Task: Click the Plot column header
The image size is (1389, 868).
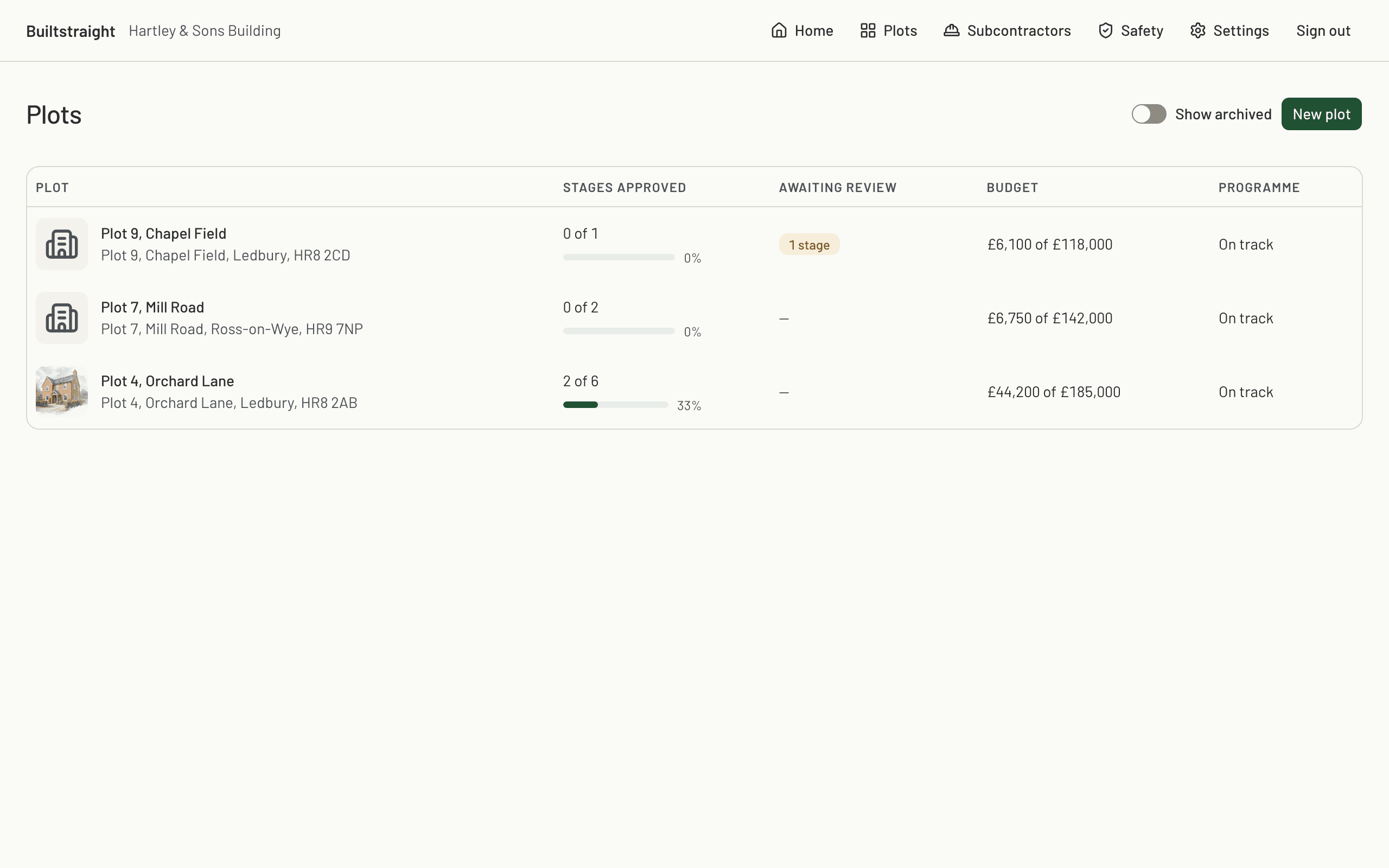Action: 52,188
